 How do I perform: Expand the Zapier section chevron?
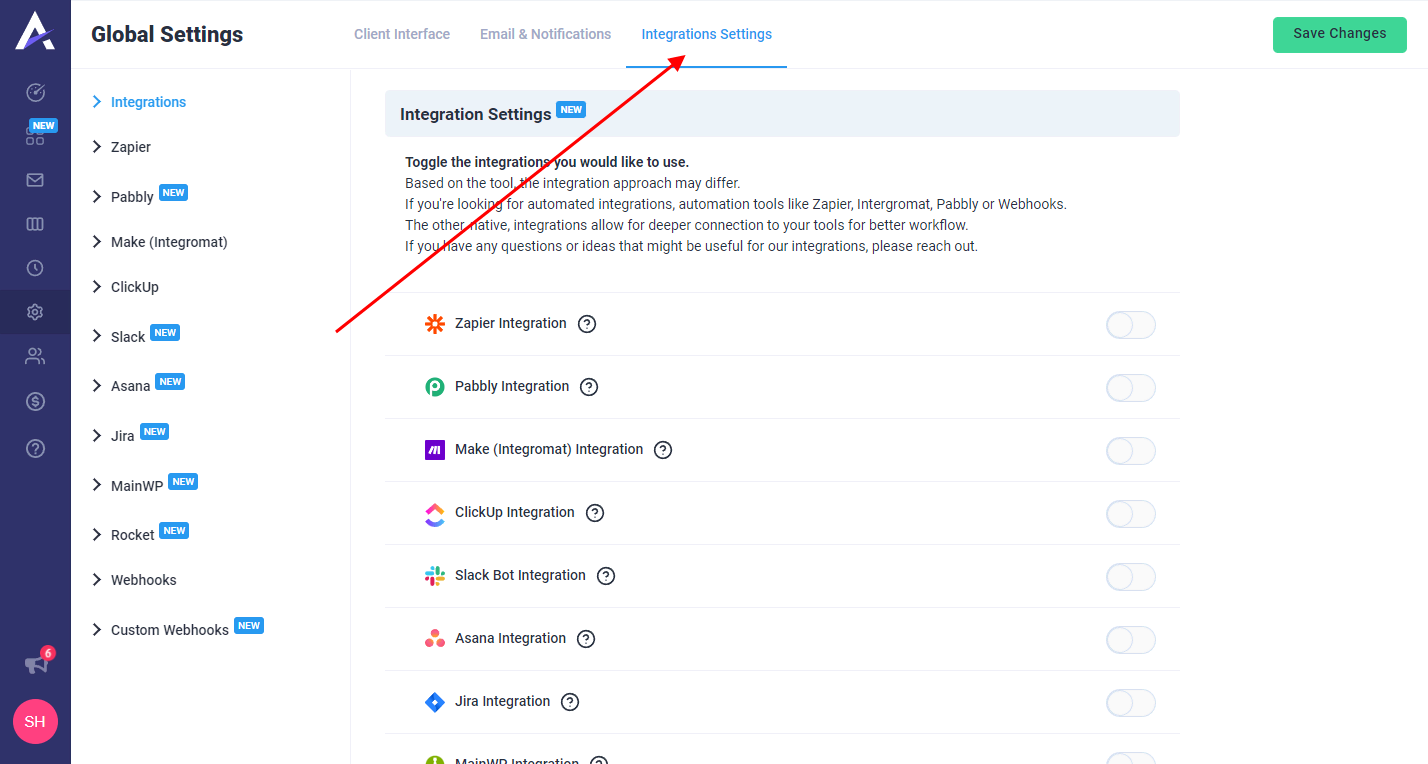[x=97, y=147]
